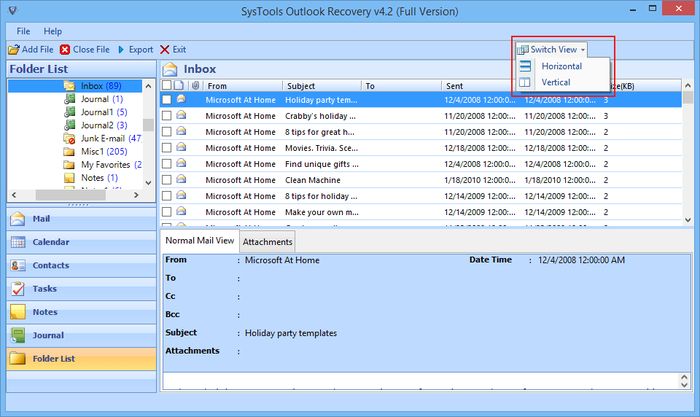Open the File menu
The image size is (700, 417).
pyautogui.click(x=23, y=31)
